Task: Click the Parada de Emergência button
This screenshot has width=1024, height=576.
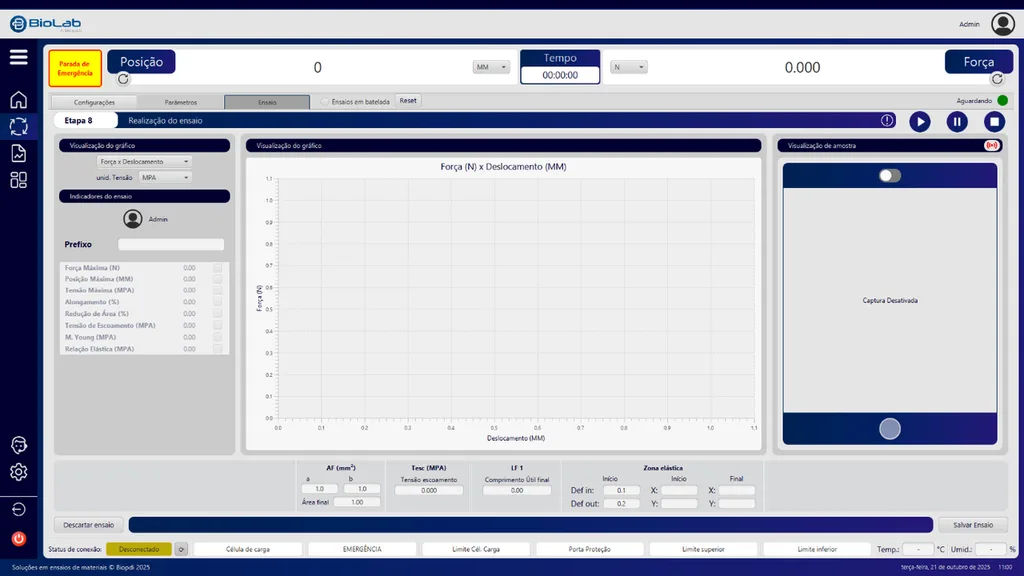Action: point(75,68)
